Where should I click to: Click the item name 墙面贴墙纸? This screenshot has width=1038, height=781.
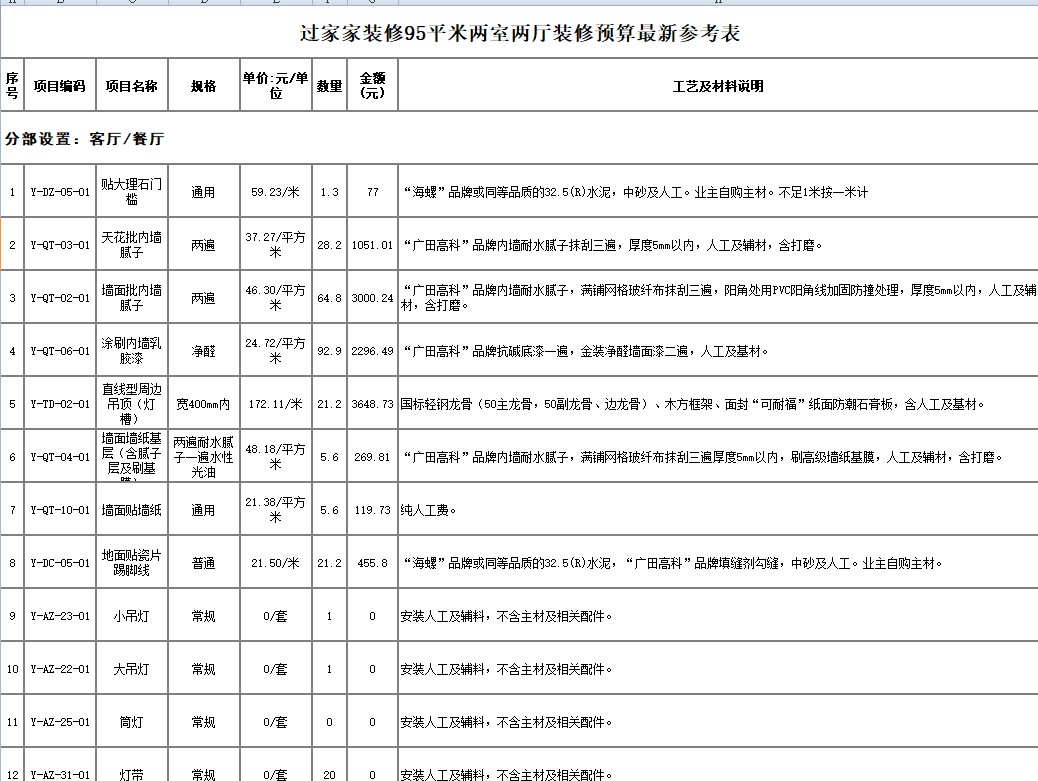132,510
